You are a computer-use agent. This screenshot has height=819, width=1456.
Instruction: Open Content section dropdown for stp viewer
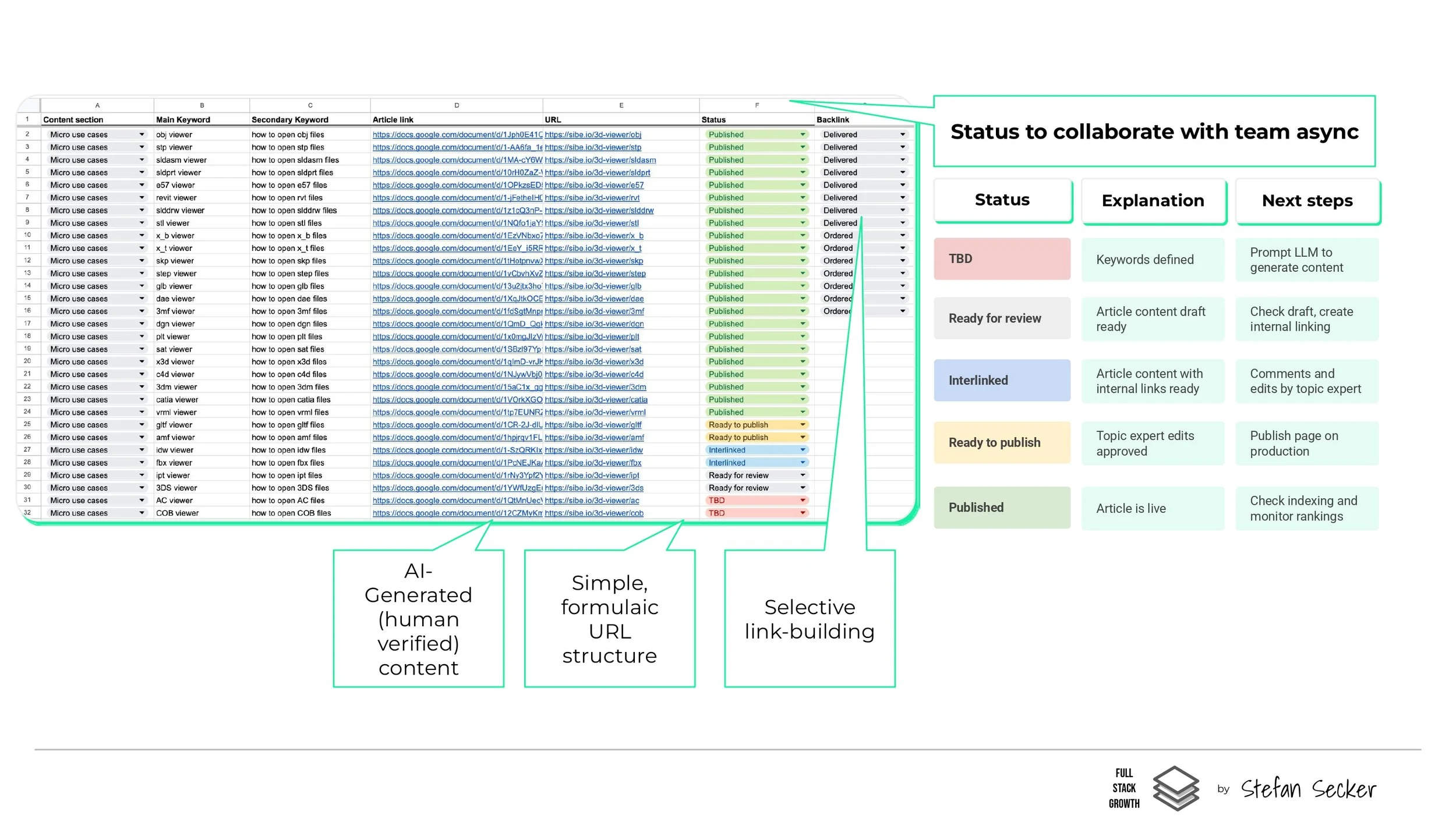click(142, 147)
